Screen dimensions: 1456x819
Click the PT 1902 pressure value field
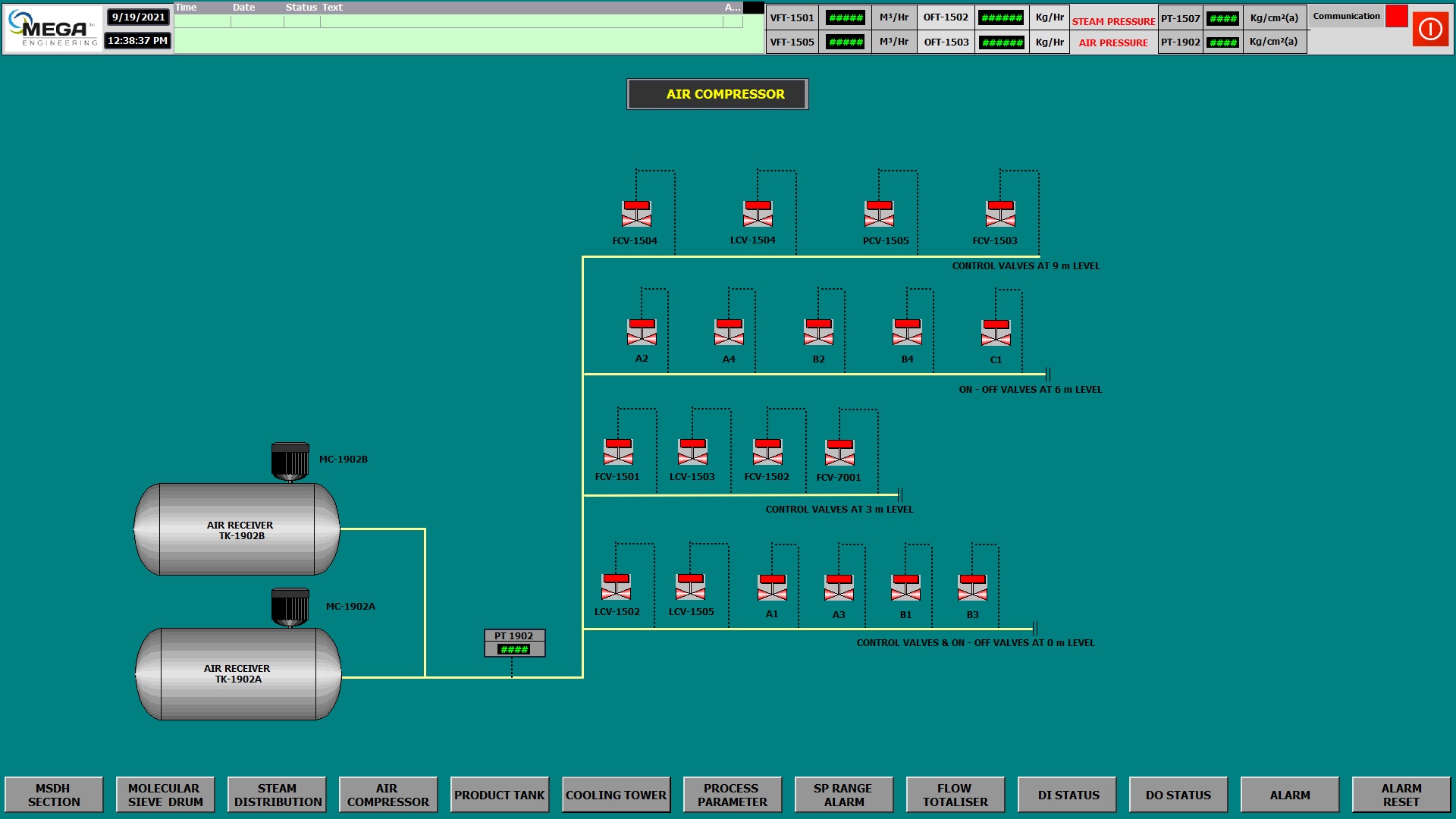(514, 650)
